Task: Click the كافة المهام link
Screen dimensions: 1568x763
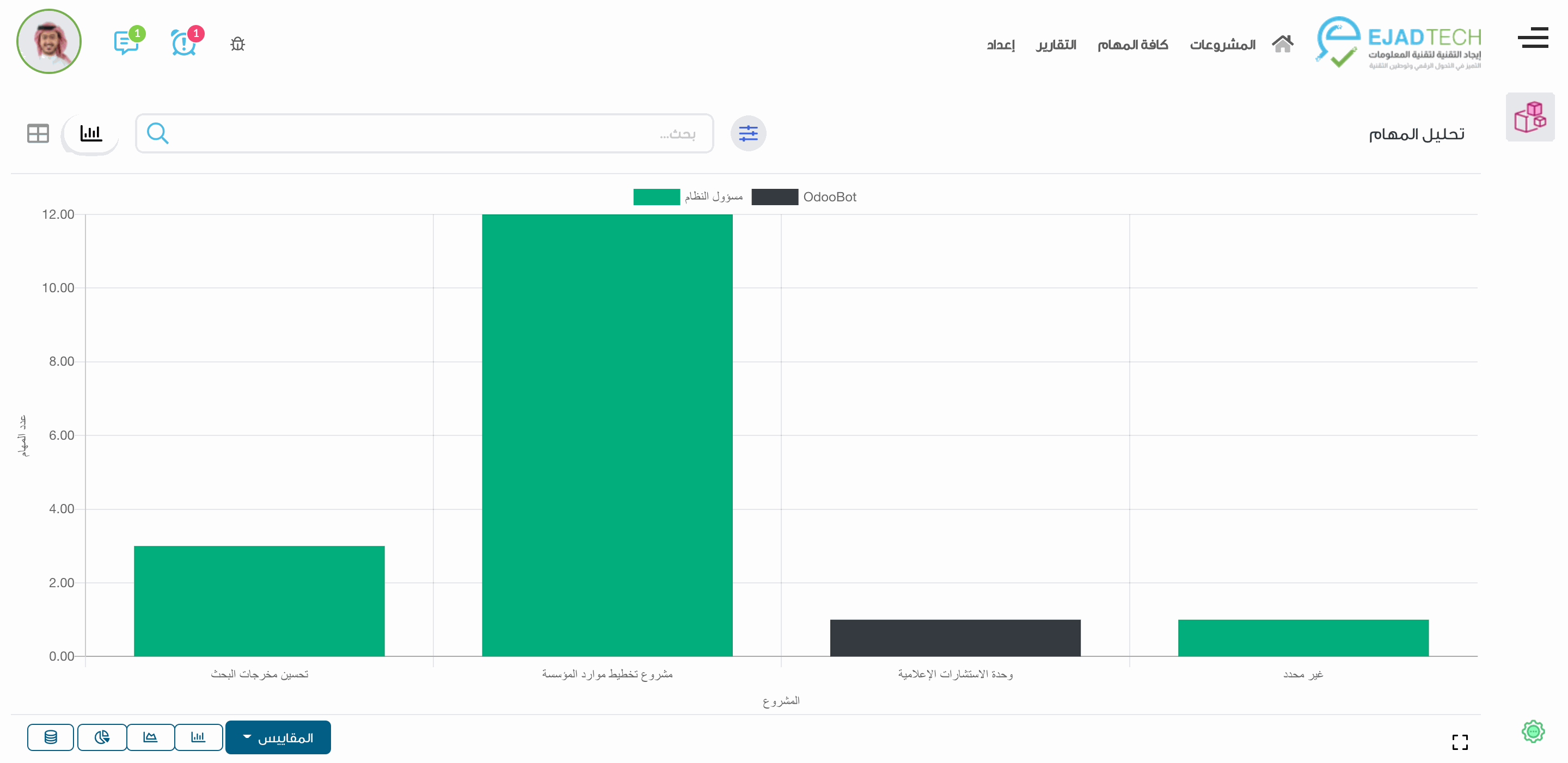Action: [1132, 45]
